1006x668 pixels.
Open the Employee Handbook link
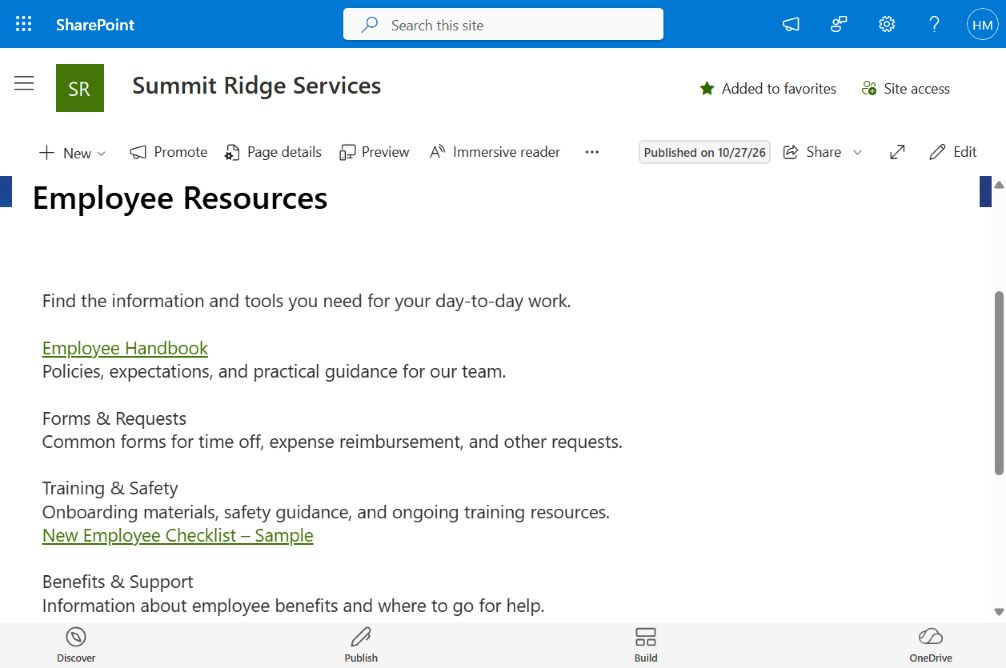point(125,348)
